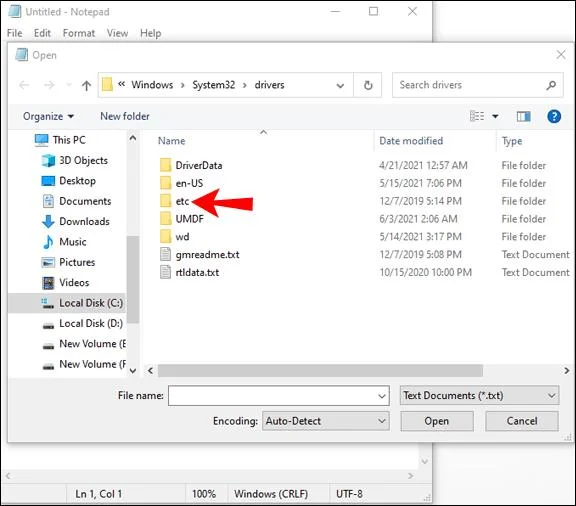Expand the Encoding Auto-Detect combo box
The width and height of the screenshot is (576, 506).
tap(325, 421)
